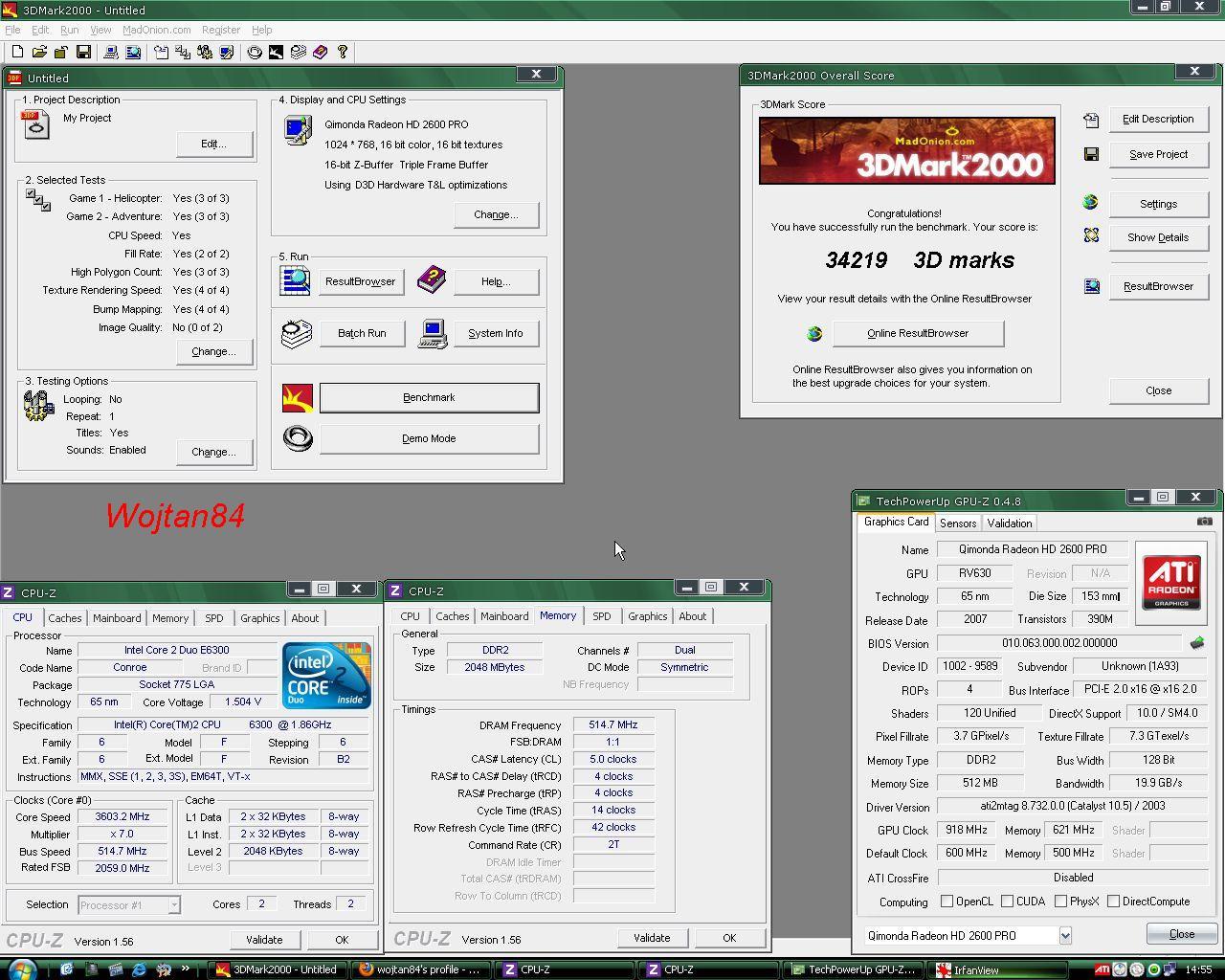Click the IrfanView taskbar button
The height and width of the screenshot is (980, 1225).
pos(1003,969)
